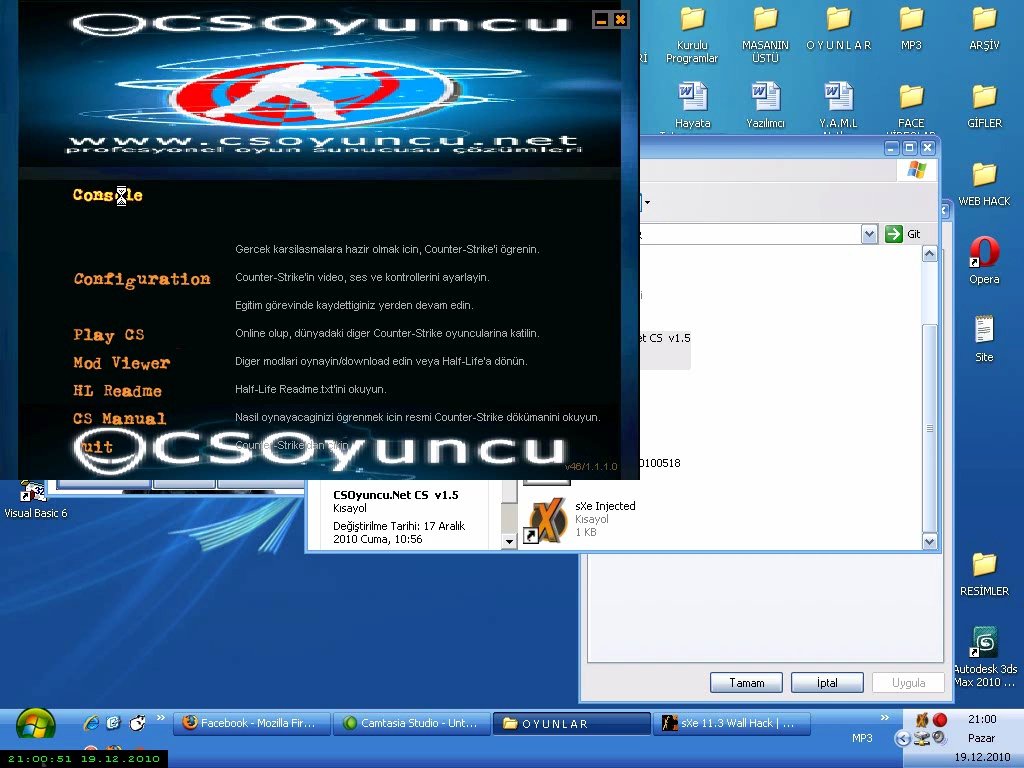The height and width of the screenshot is (768, 1024).
Task: Expand the Explorer address bar dropdown
Action: [x=869, y=234]
